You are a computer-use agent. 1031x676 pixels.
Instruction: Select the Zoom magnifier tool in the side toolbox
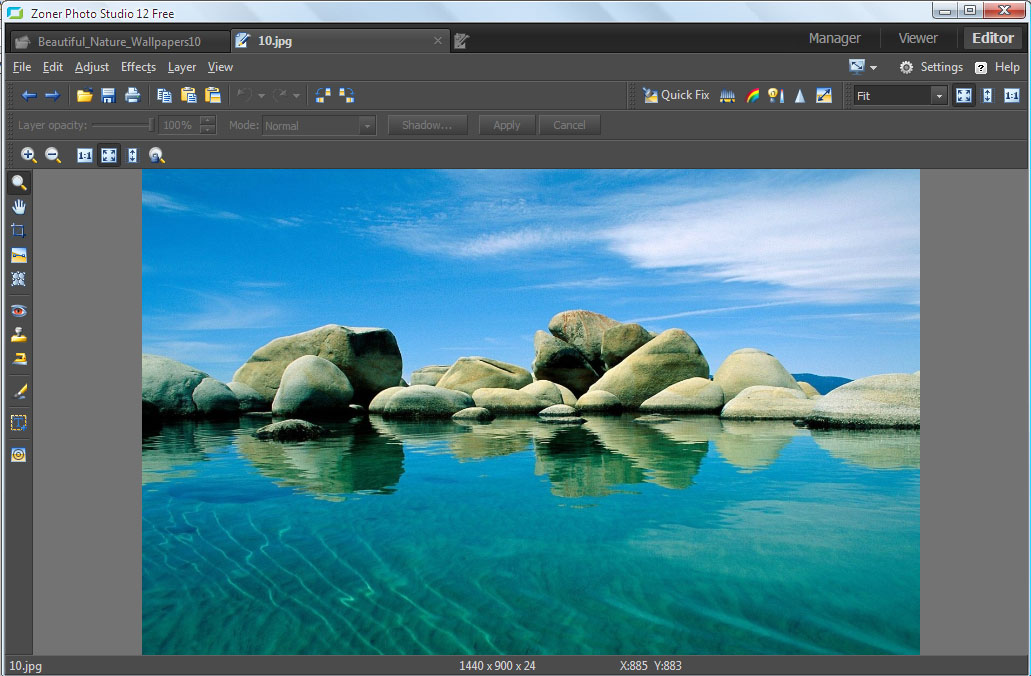(19, 182)
